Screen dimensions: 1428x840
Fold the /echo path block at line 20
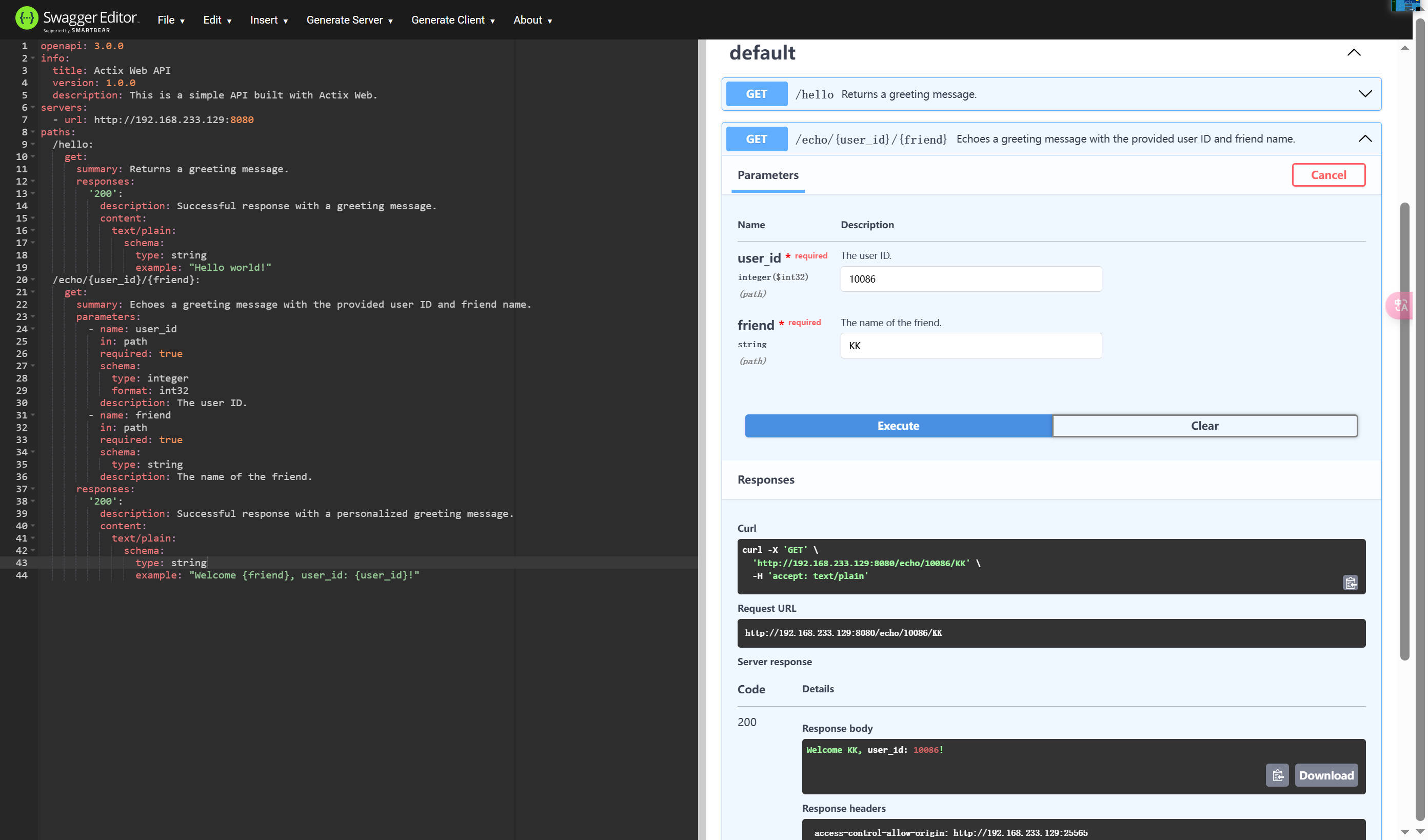(x=33, y=280)
